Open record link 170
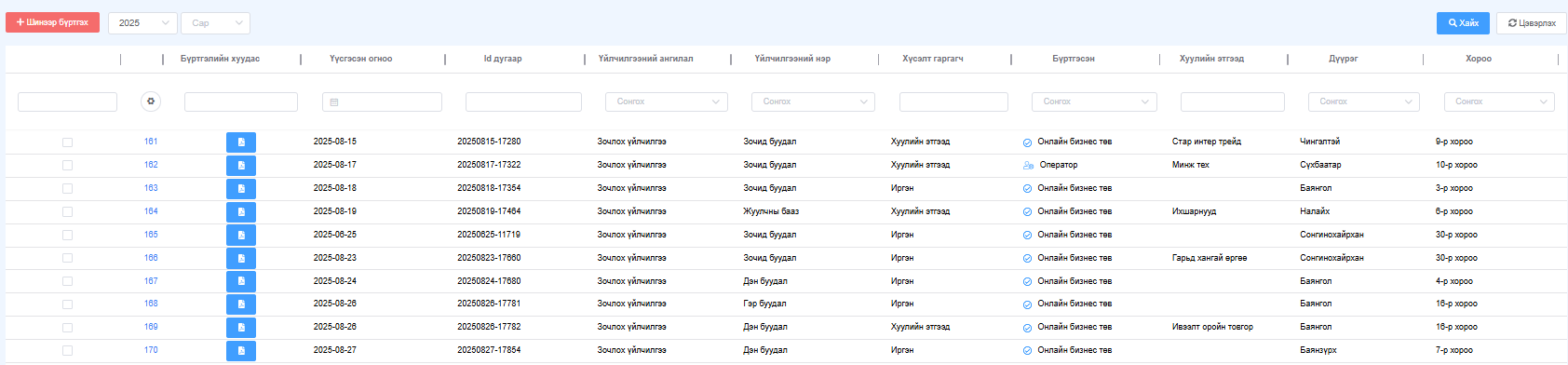Image resolution: width=1568 pixels, height=365 pixels. pyautogui.click(x=151, y=350)
